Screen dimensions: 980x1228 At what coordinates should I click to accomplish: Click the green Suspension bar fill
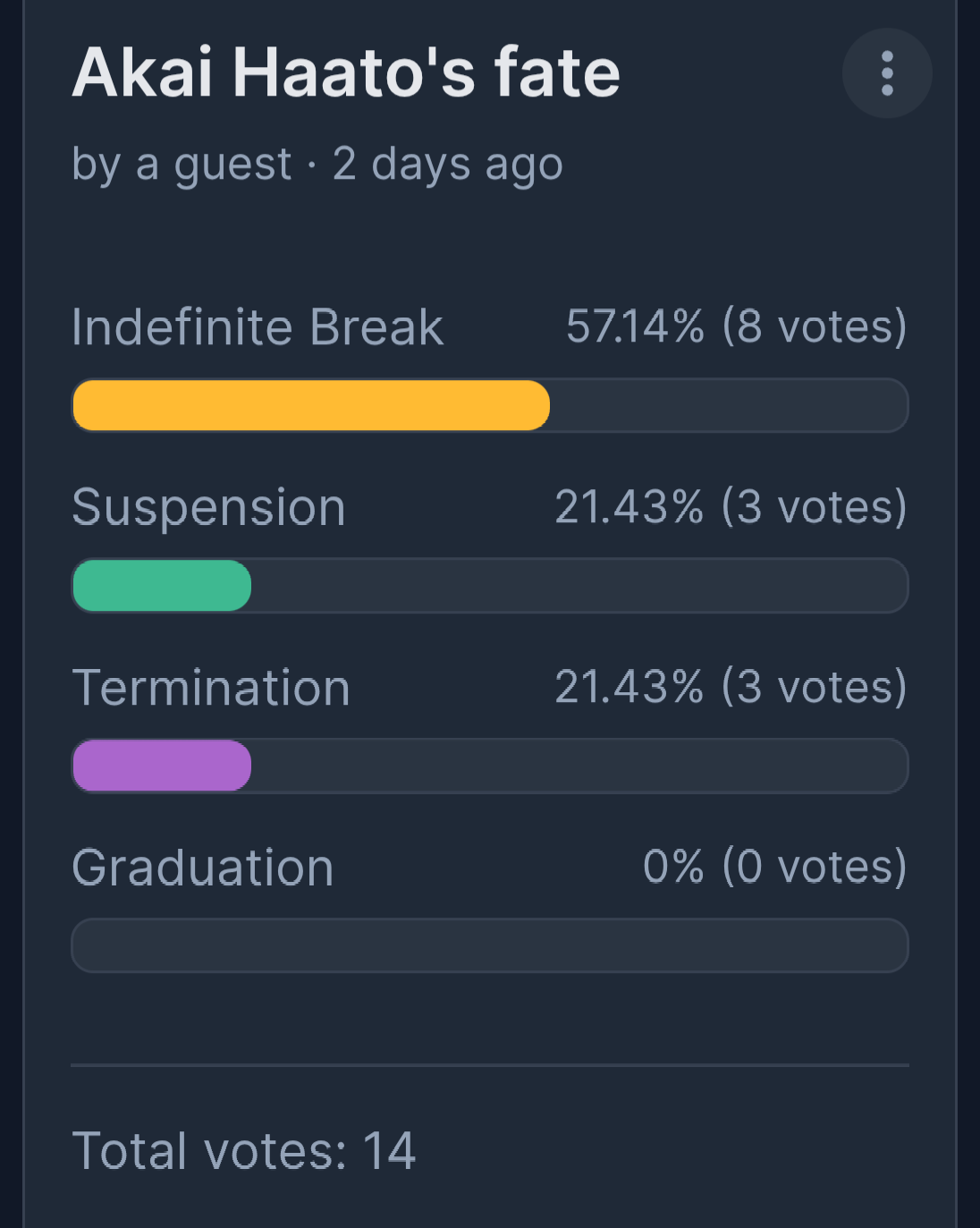162,586
